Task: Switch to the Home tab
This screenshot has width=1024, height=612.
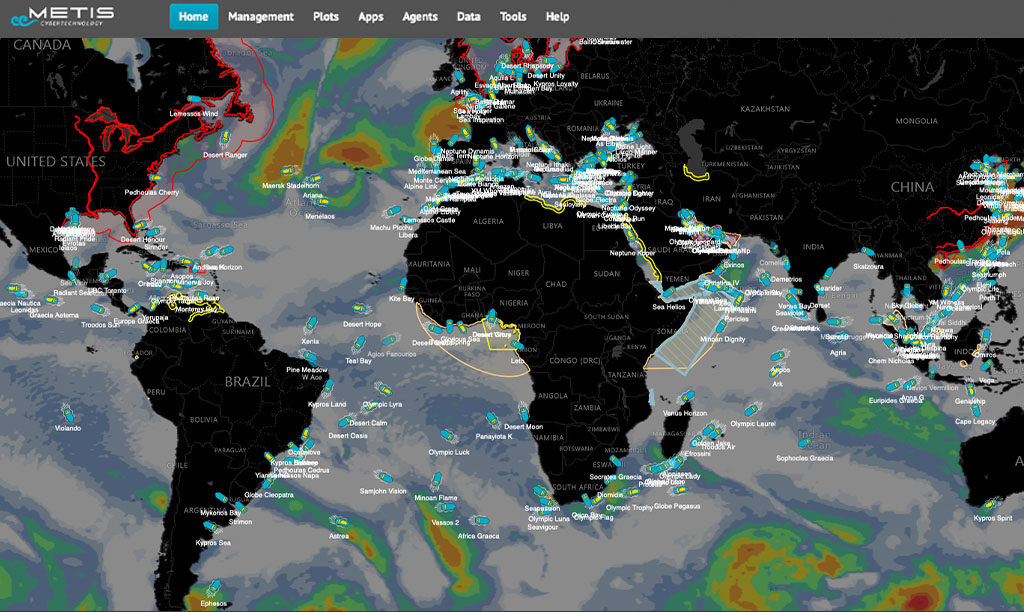Action: pos(193,17)
